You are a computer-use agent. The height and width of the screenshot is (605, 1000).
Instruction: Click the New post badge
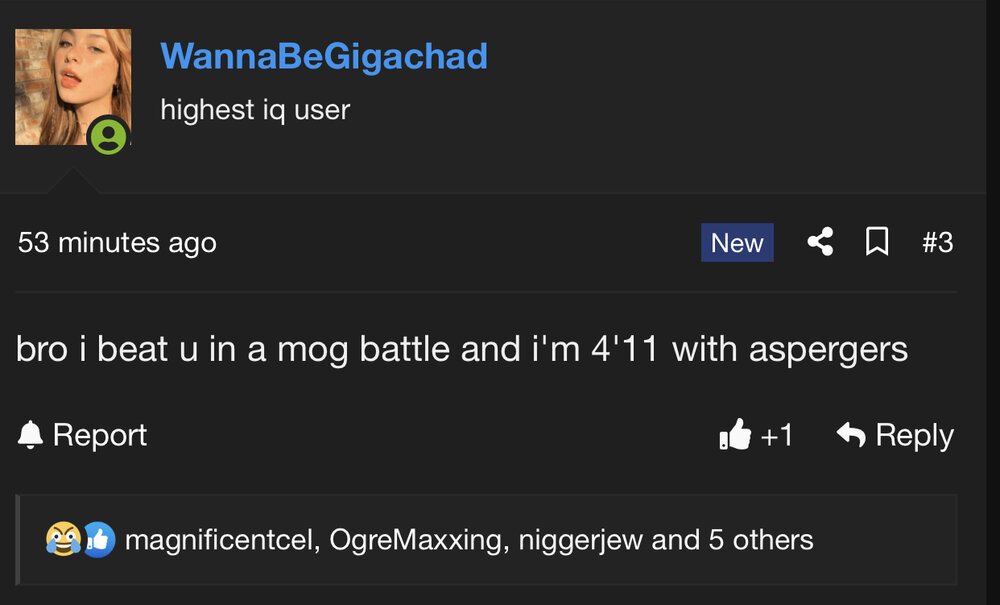coord(737,242)
